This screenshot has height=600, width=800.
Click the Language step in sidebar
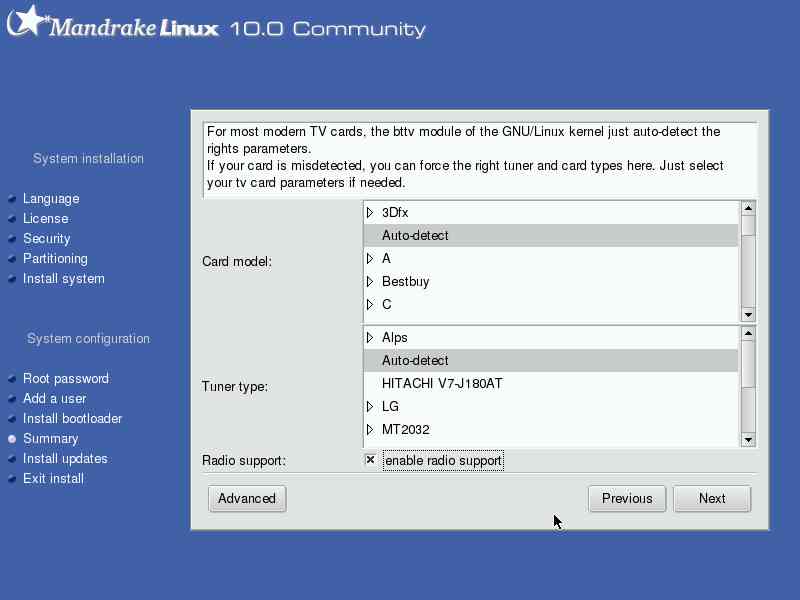tap(51, 198)
